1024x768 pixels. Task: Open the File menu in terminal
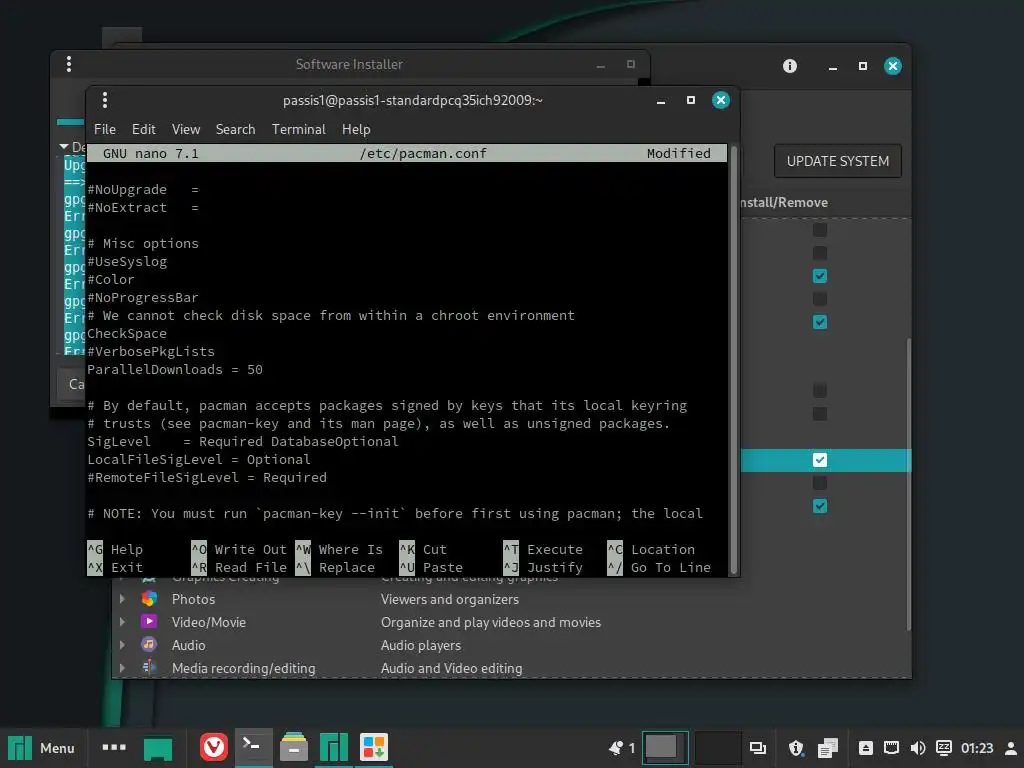pos(104,129)
